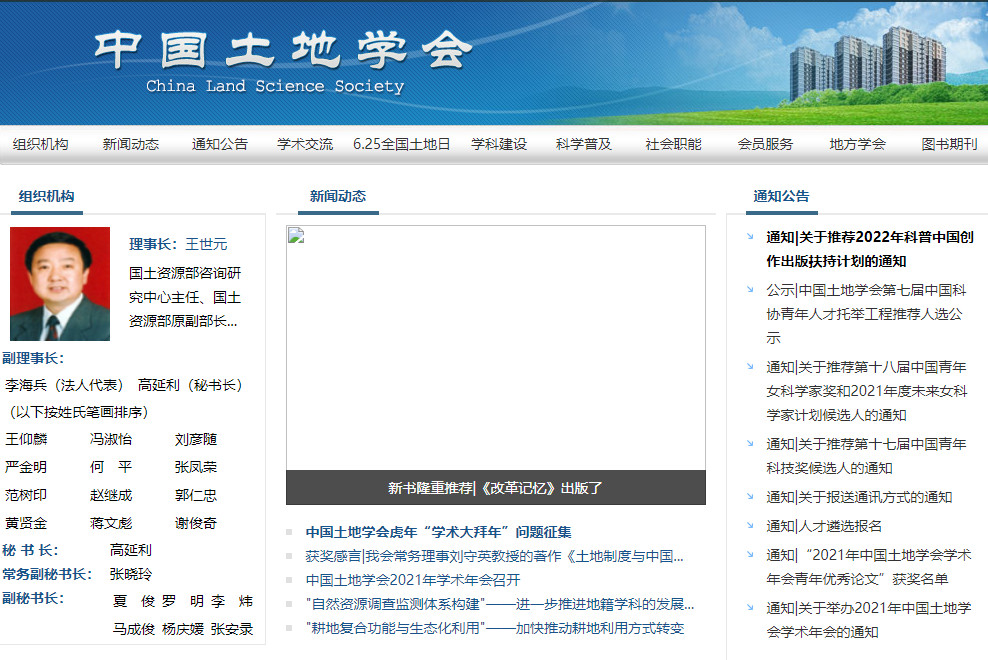Open 组织机构 in the navigation bar
Viewport: 988px width, 660px height.
point(40,144)
